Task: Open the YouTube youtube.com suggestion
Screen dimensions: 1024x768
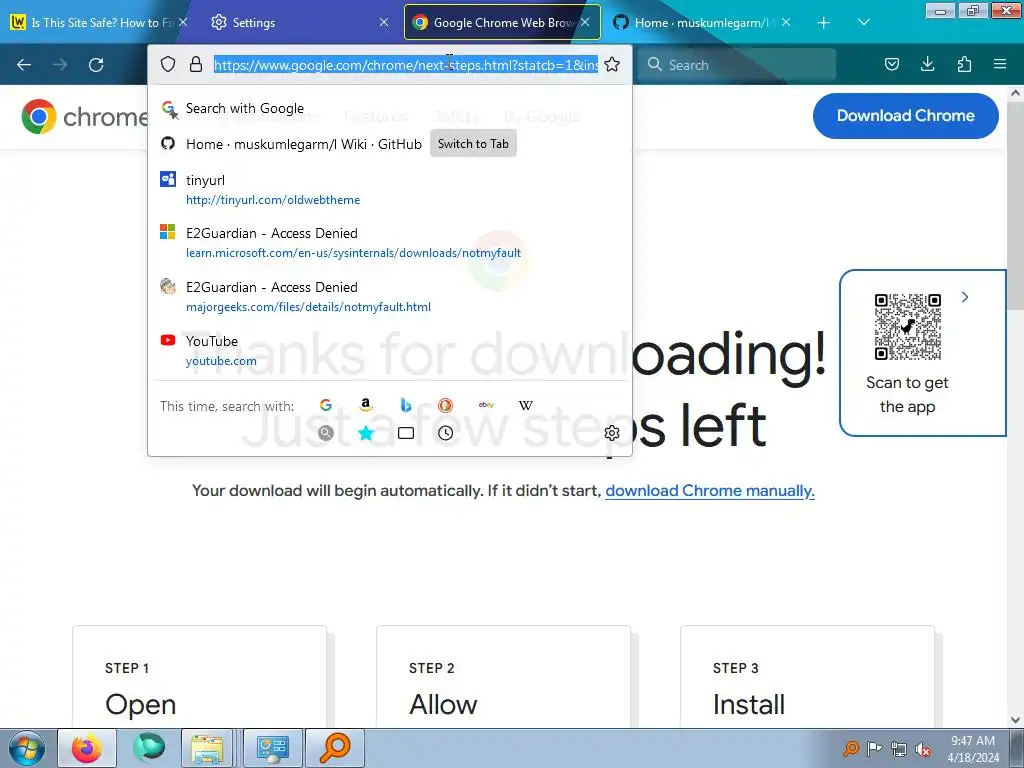Action: click(390, 351)
